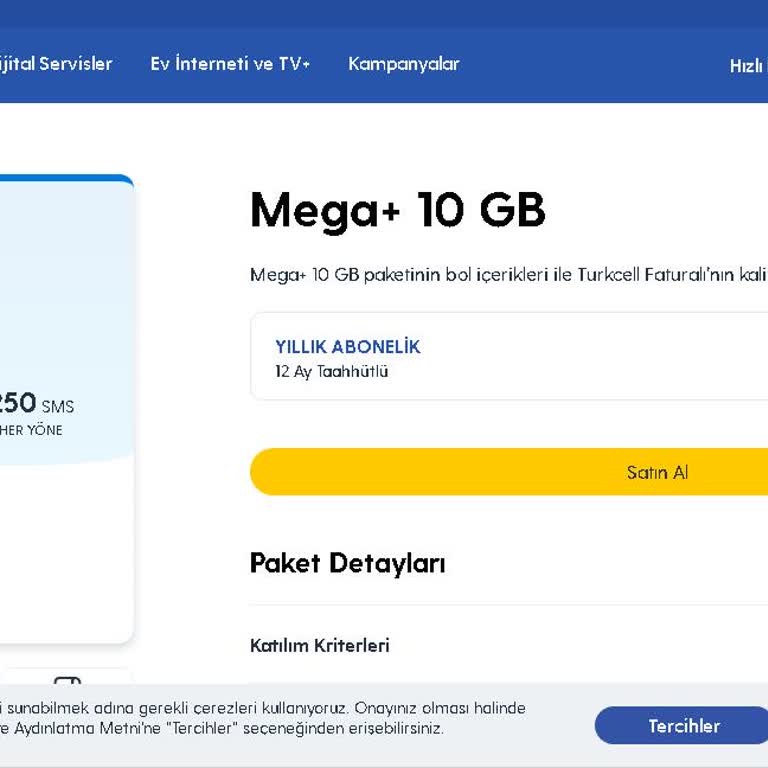Click the partially visible icon below package card
The image size is (768, 768).
pos(67,681)
